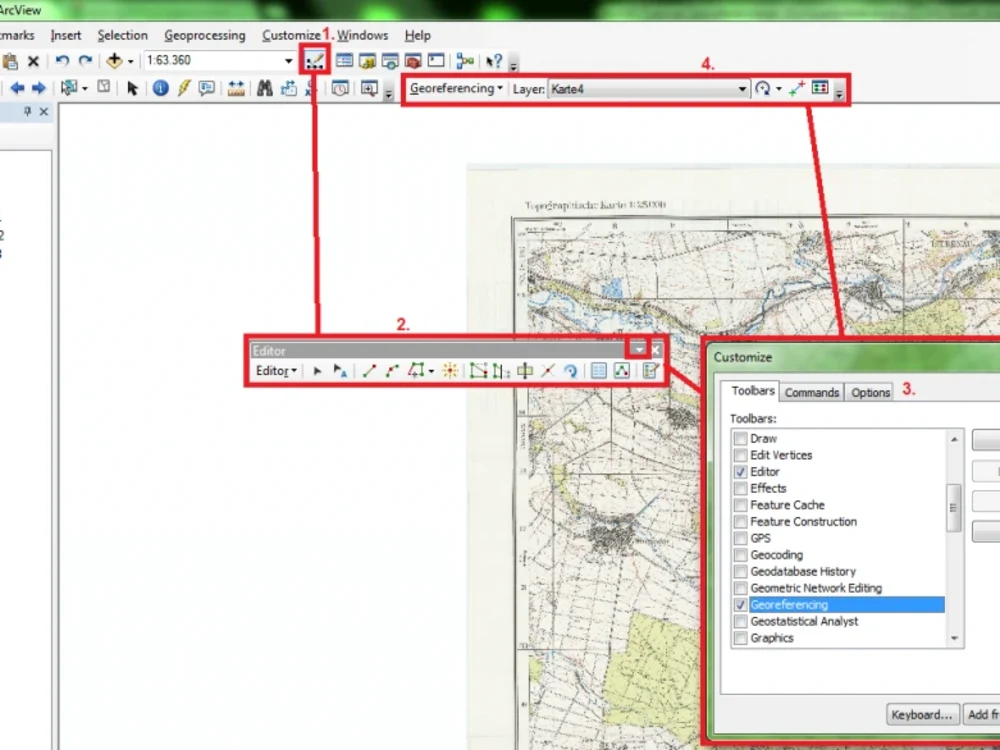The width and height of the screenshot is (1000, 750).
Task: Open the Link Table on the Georeferencing toolbar
Action: click(820, 88)
